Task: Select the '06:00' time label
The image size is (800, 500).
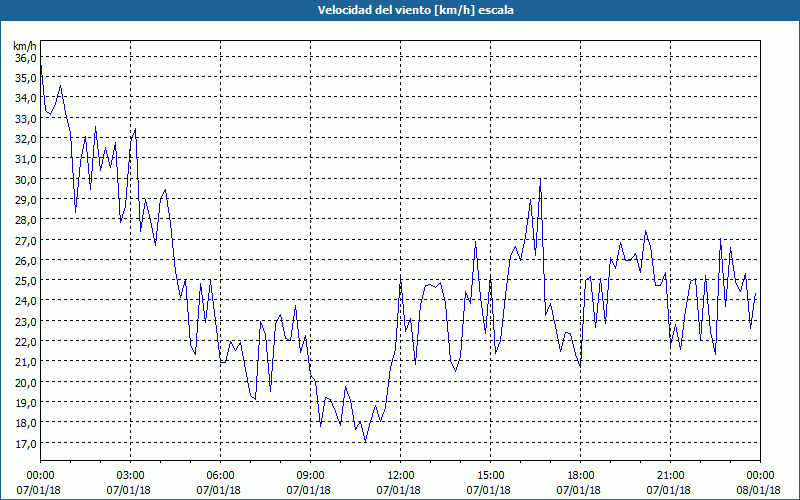Action: tap(220, 476)
